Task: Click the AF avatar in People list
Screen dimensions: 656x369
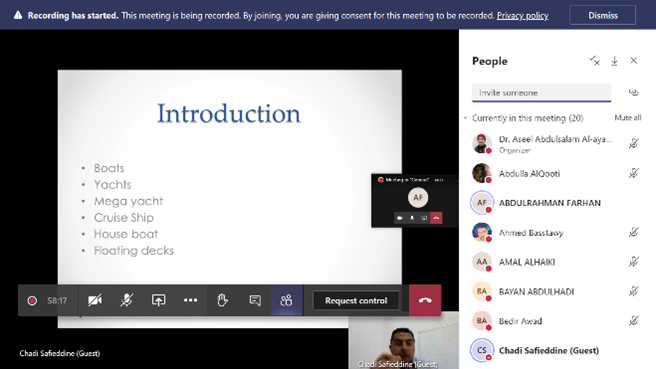Action: click(482, 203)
